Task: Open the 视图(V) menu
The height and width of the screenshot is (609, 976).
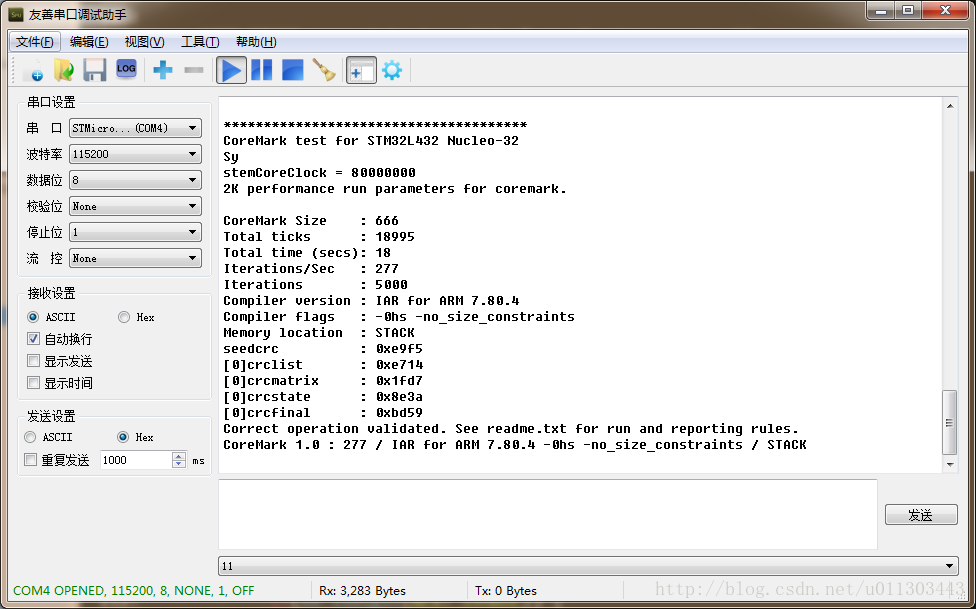Action: pos(144,42)
